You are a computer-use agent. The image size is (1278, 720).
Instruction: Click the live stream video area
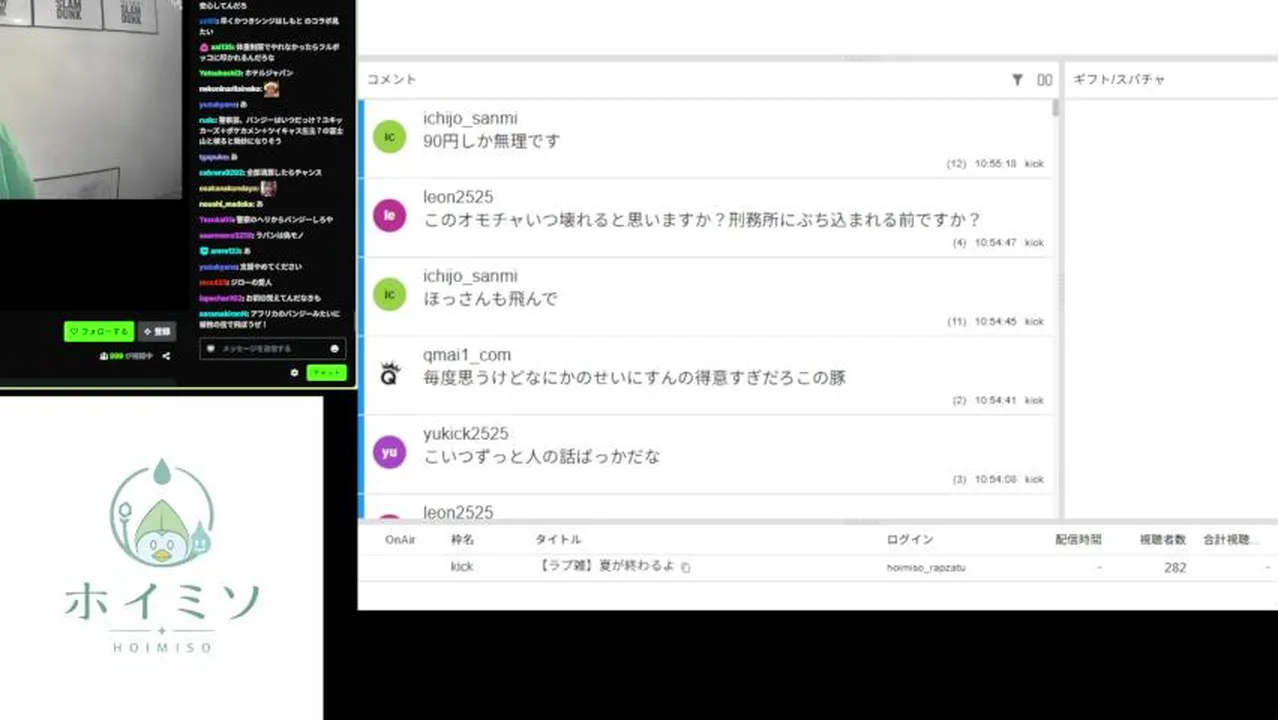[x=90, y=100]
